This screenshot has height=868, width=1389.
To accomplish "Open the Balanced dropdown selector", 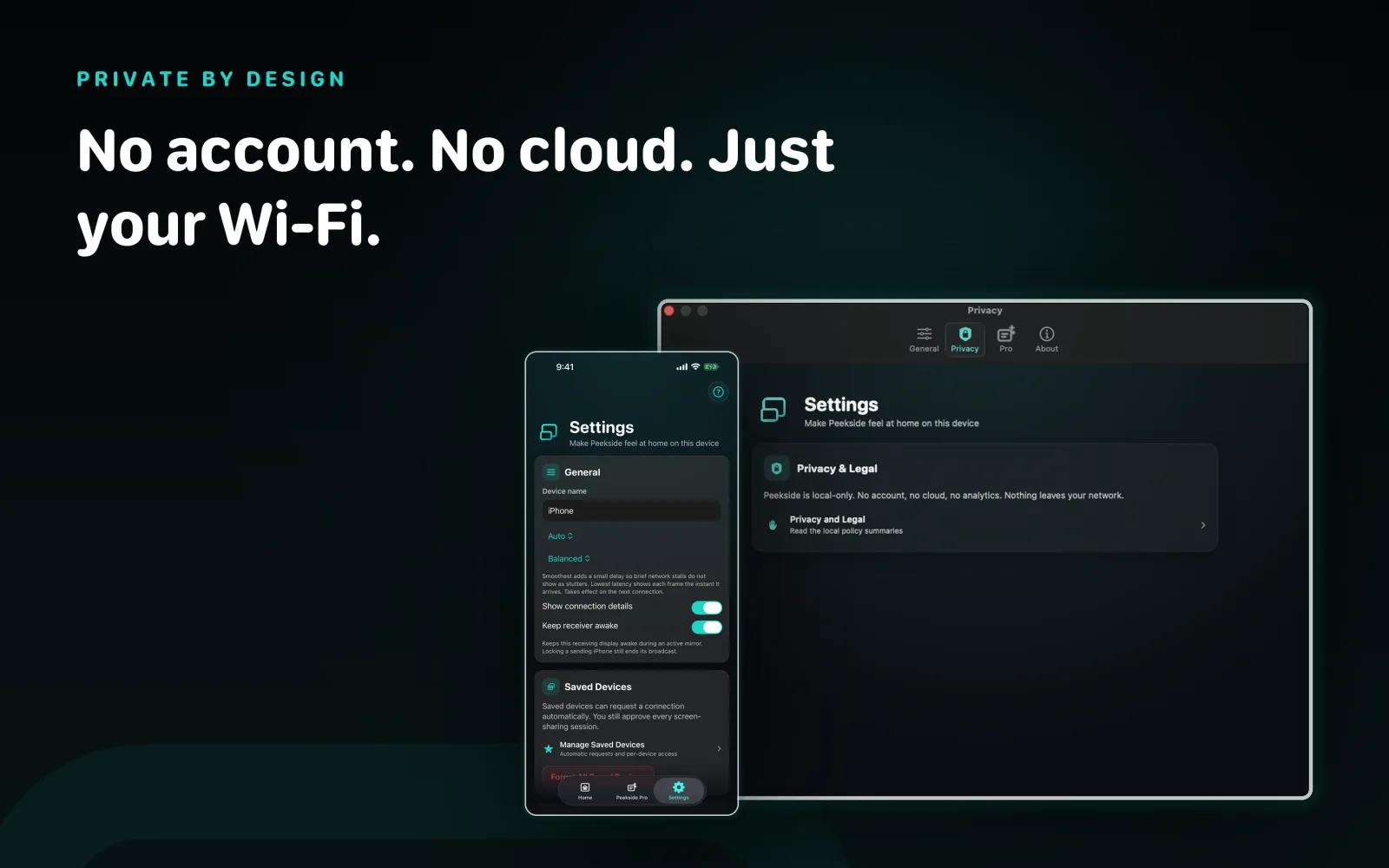I will tap(569, 559).
